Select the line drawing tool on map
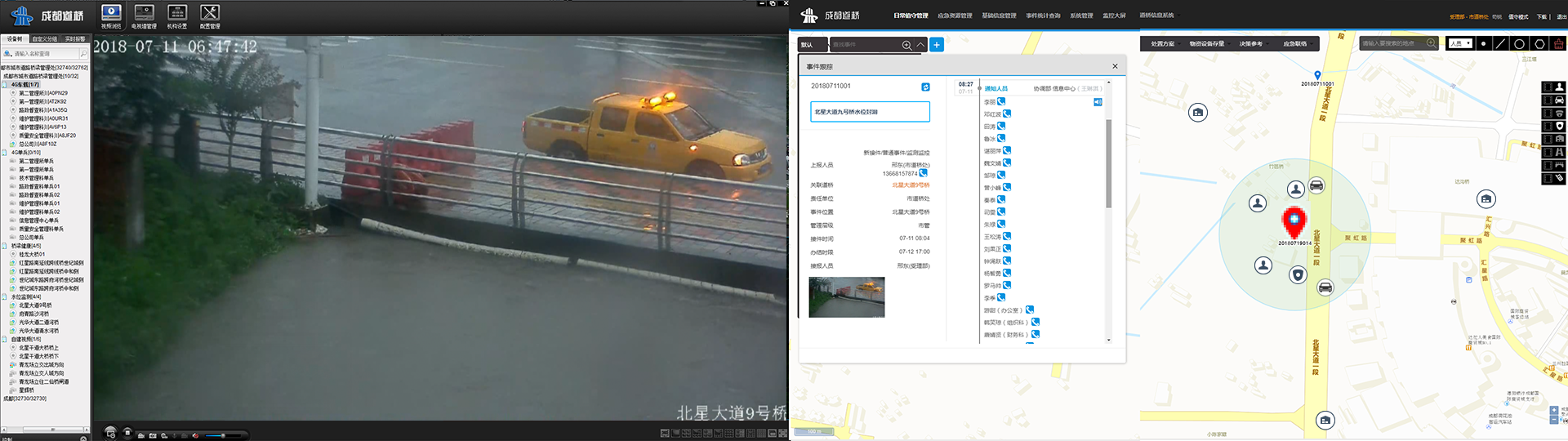This screenshot has height=441, width=1568. (1500, 44)
